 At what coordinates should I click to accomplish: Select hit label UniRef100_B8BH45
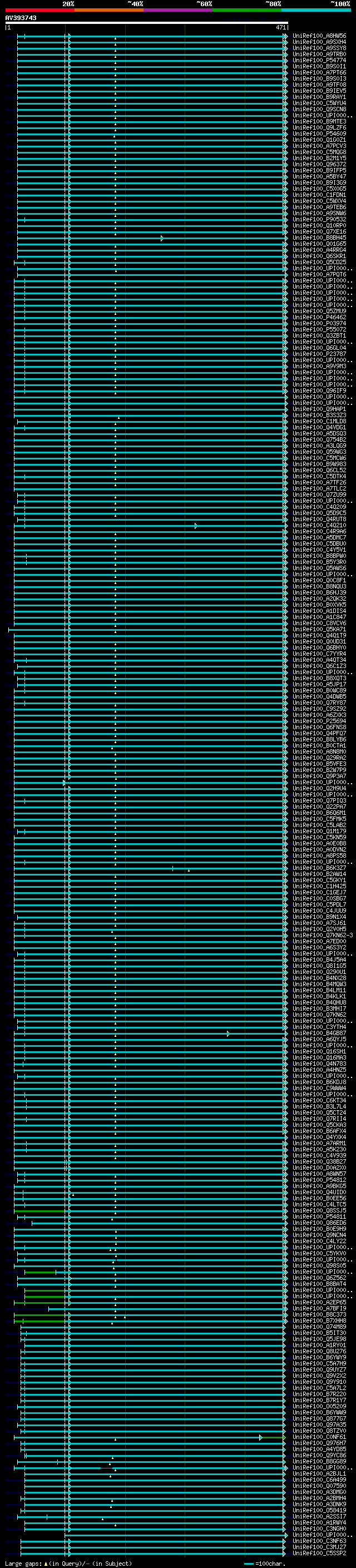coord(319,238)
